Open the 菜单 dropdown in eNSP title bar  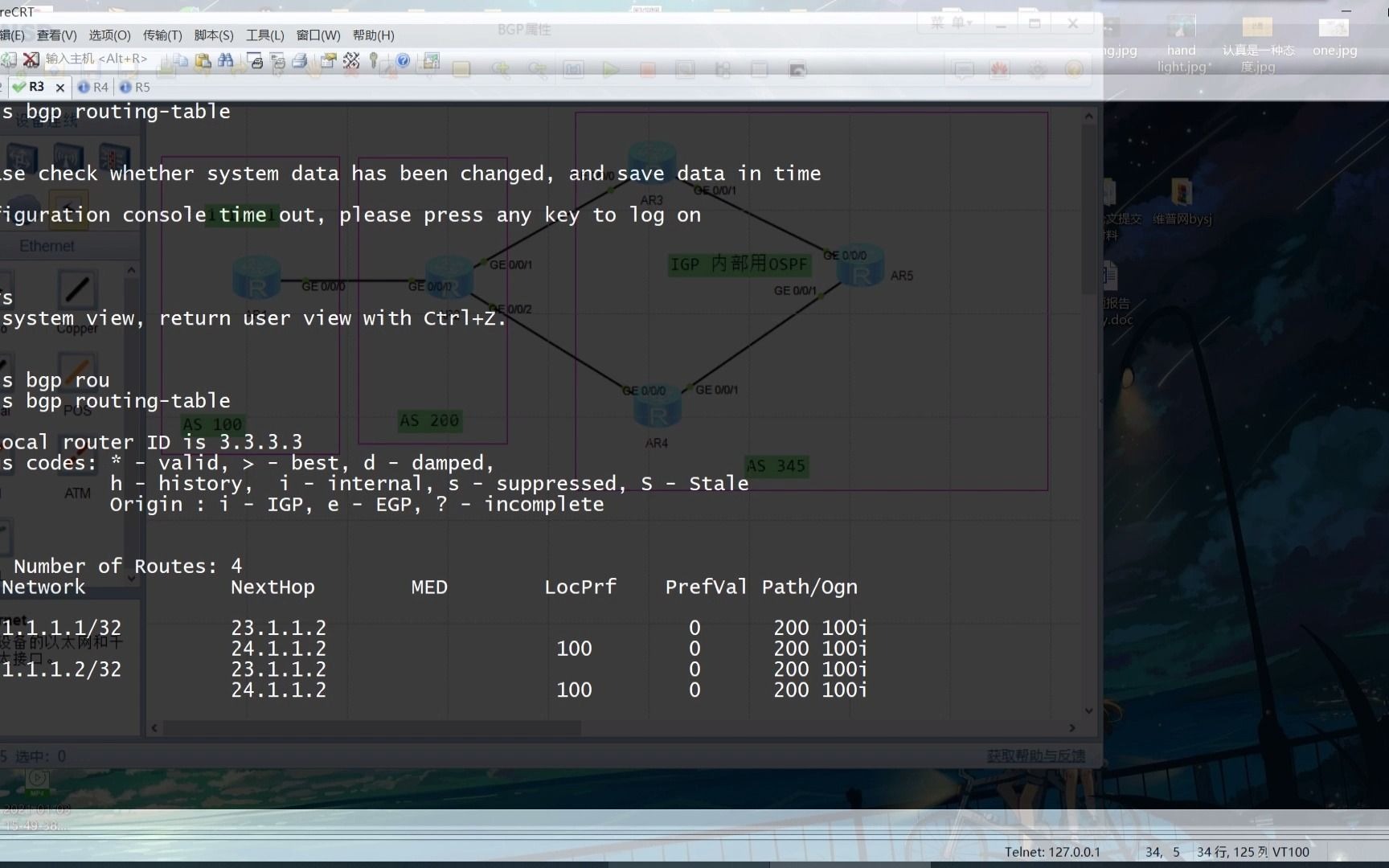pyautogui.click(x=952, y=23)
